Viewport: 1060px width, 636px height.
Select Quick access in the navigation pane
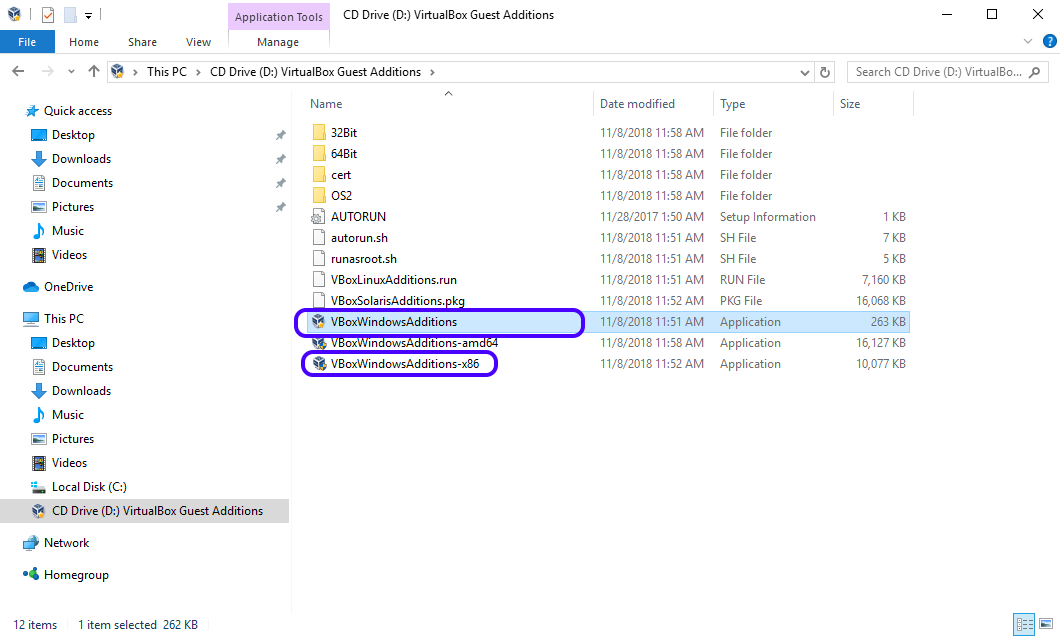coord(78,111)
